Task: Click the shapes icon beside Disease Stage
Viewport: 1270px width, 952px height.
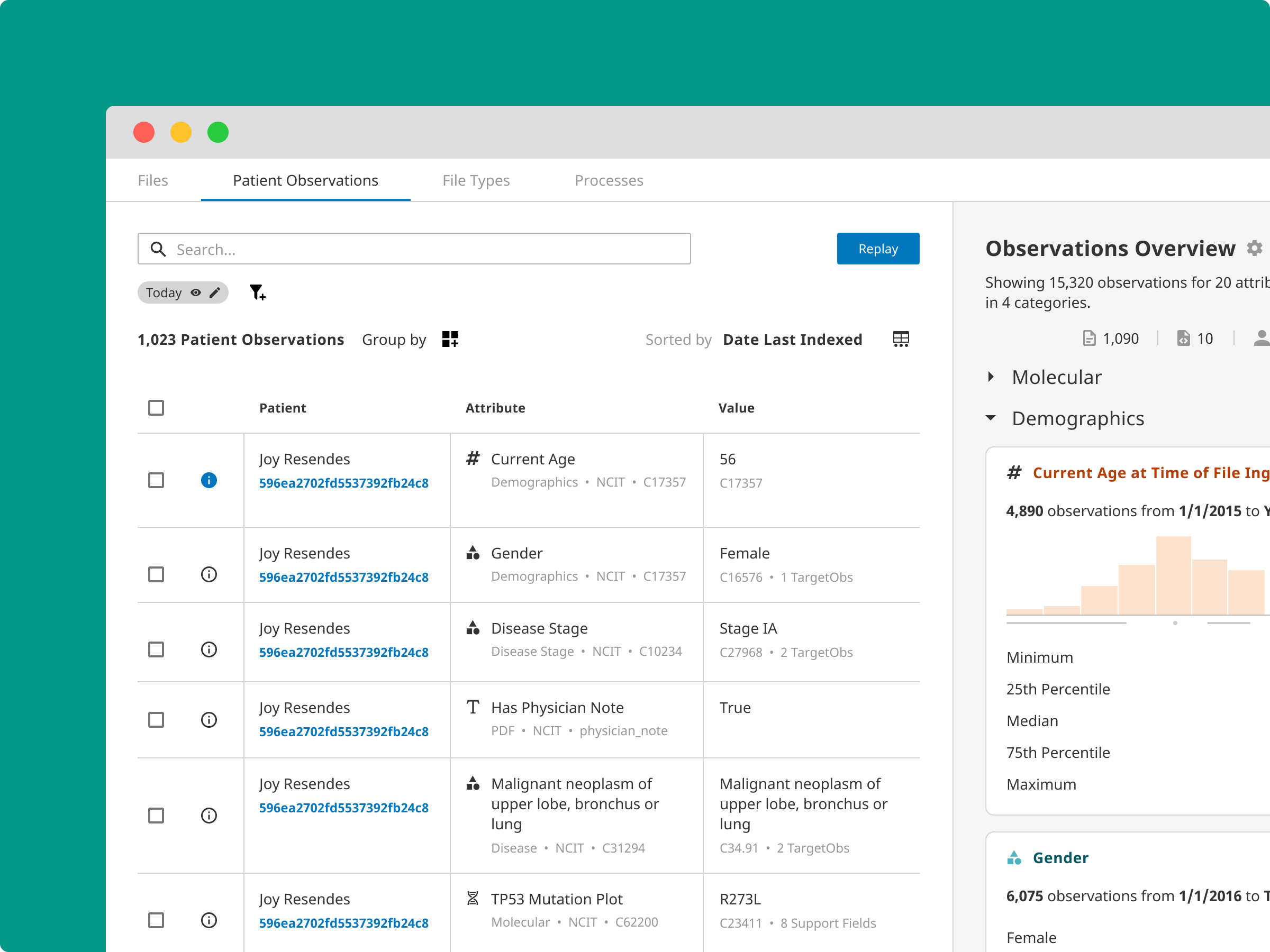Action: click(473, 628)
